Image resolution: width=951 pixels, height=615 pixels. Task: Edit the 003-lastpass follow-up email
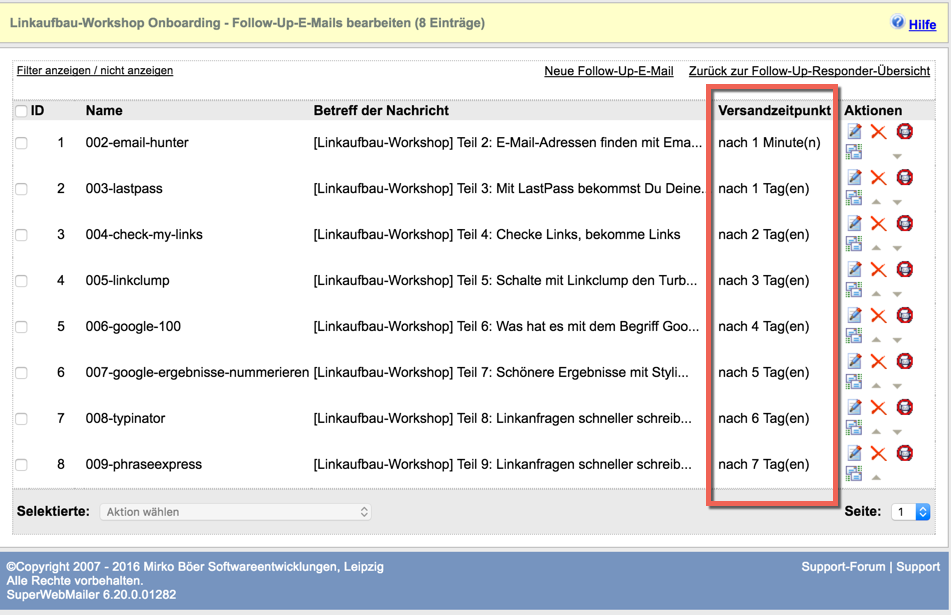pyautogui.click(x=855, y=177)
